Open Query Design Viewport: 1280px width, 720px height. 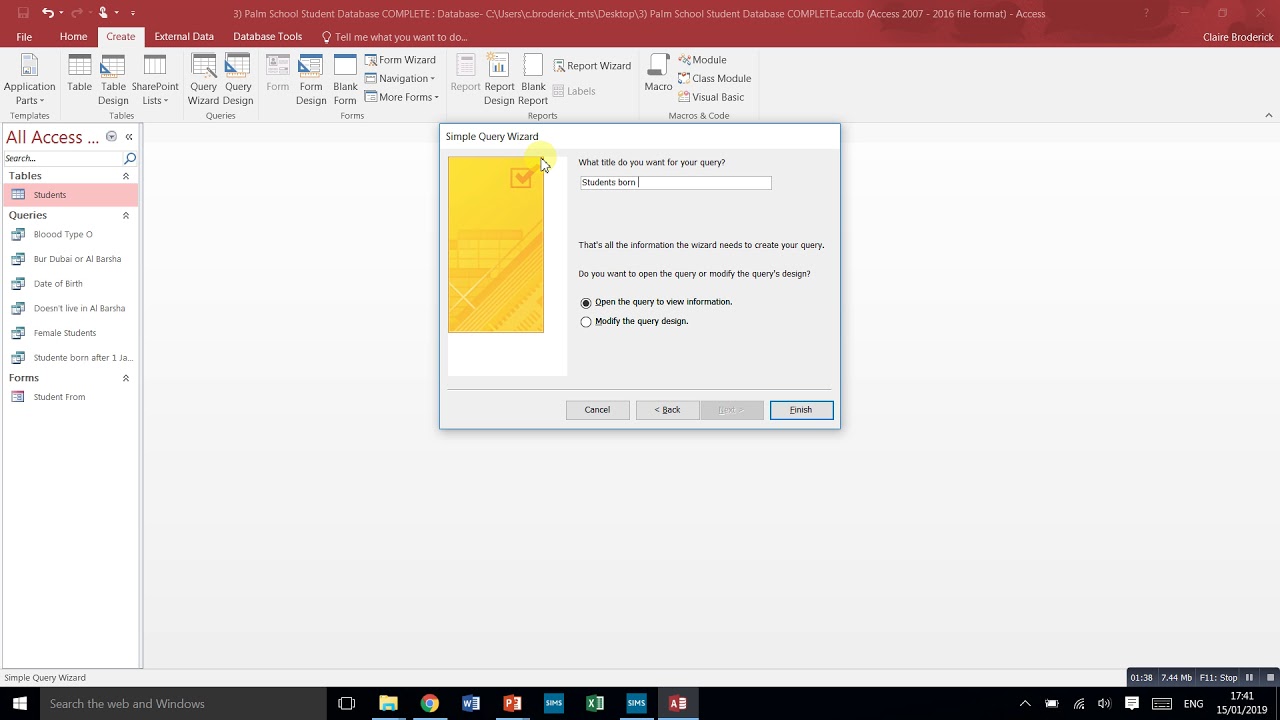pyautogui.click(x=238, y=79)
